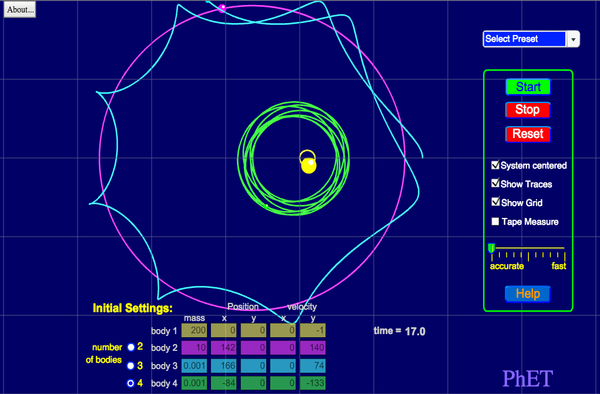The width and height of the screenshot is (600, 394).
Task: Disable the Show Grid checkbox
Action: point(495,202)
